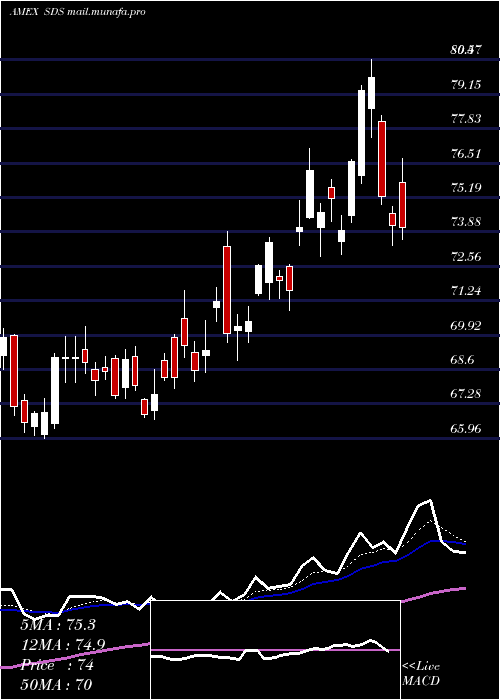Click the 73.88 price axis label
500x700 pixels.
point(466,221)
